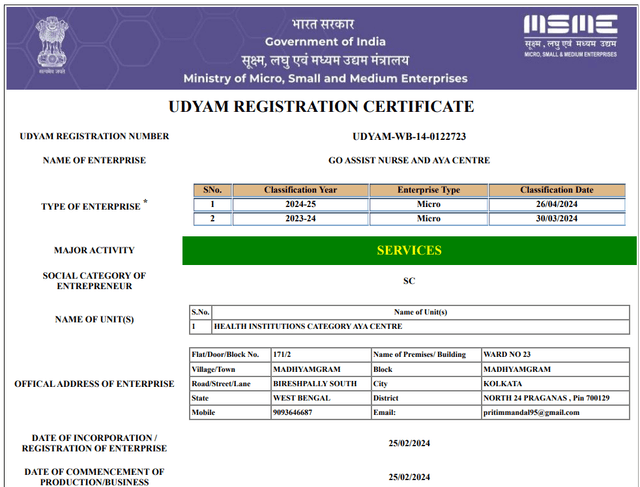
Task: Select the SC social category value
Action: [409, 281]
